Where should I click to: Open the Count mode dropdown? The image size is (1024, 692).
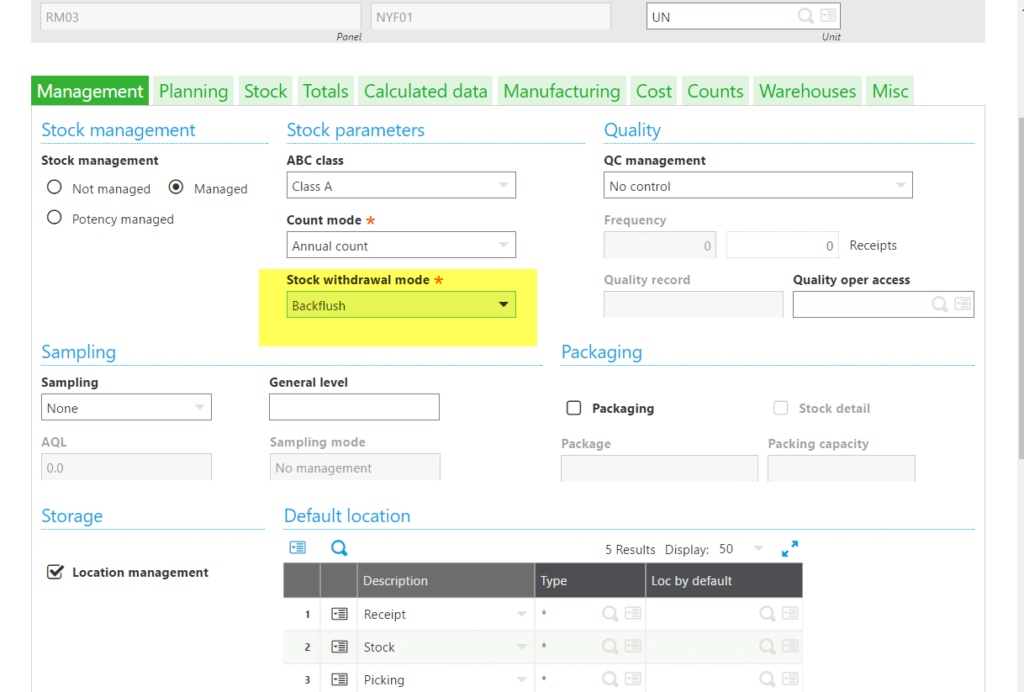click(504, 244)
